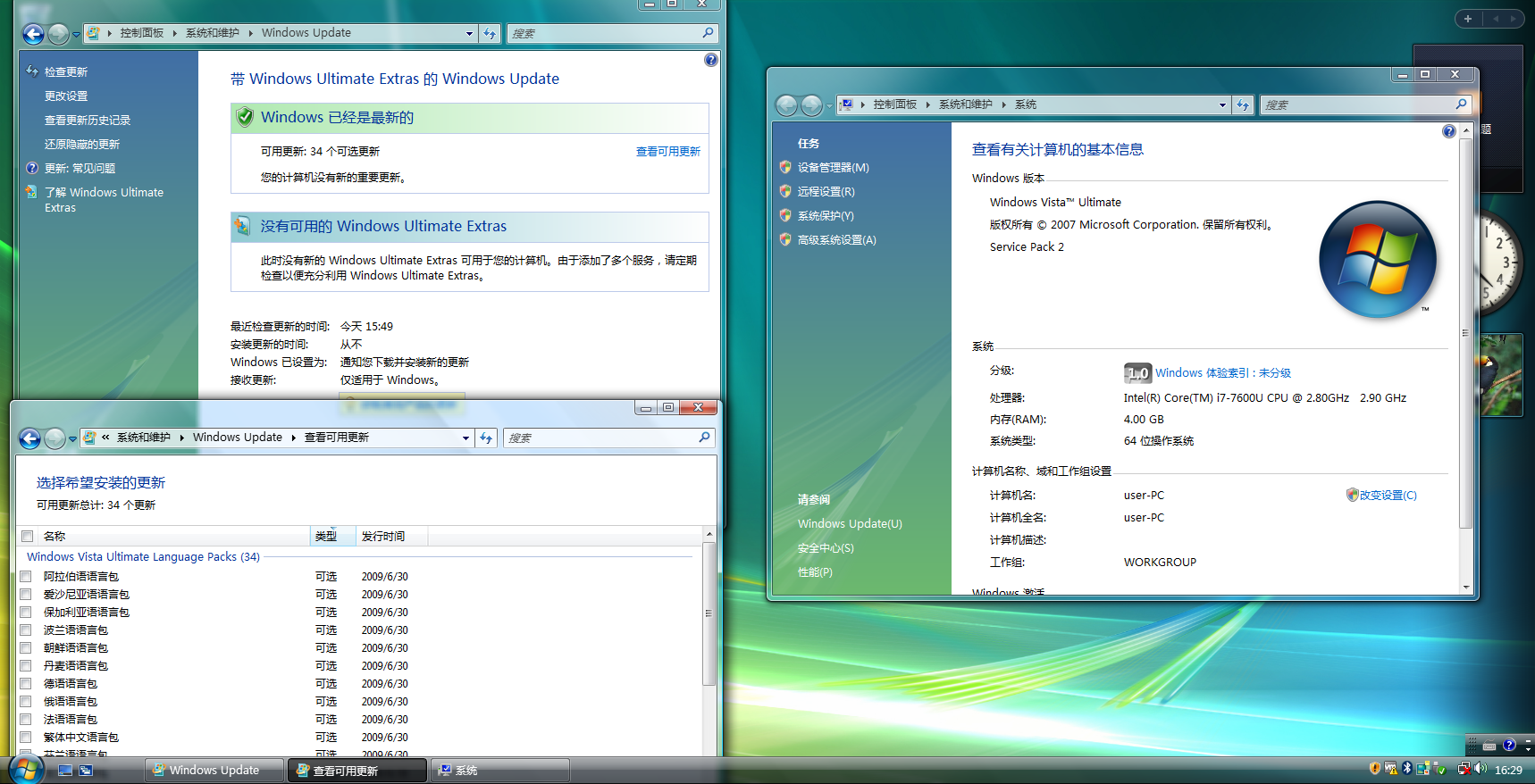Image resolution: width=1535 pixels, height=784 pixels.
Task: Toggle the select-all checkbox in the 名称 header
Action: point(27,537)
